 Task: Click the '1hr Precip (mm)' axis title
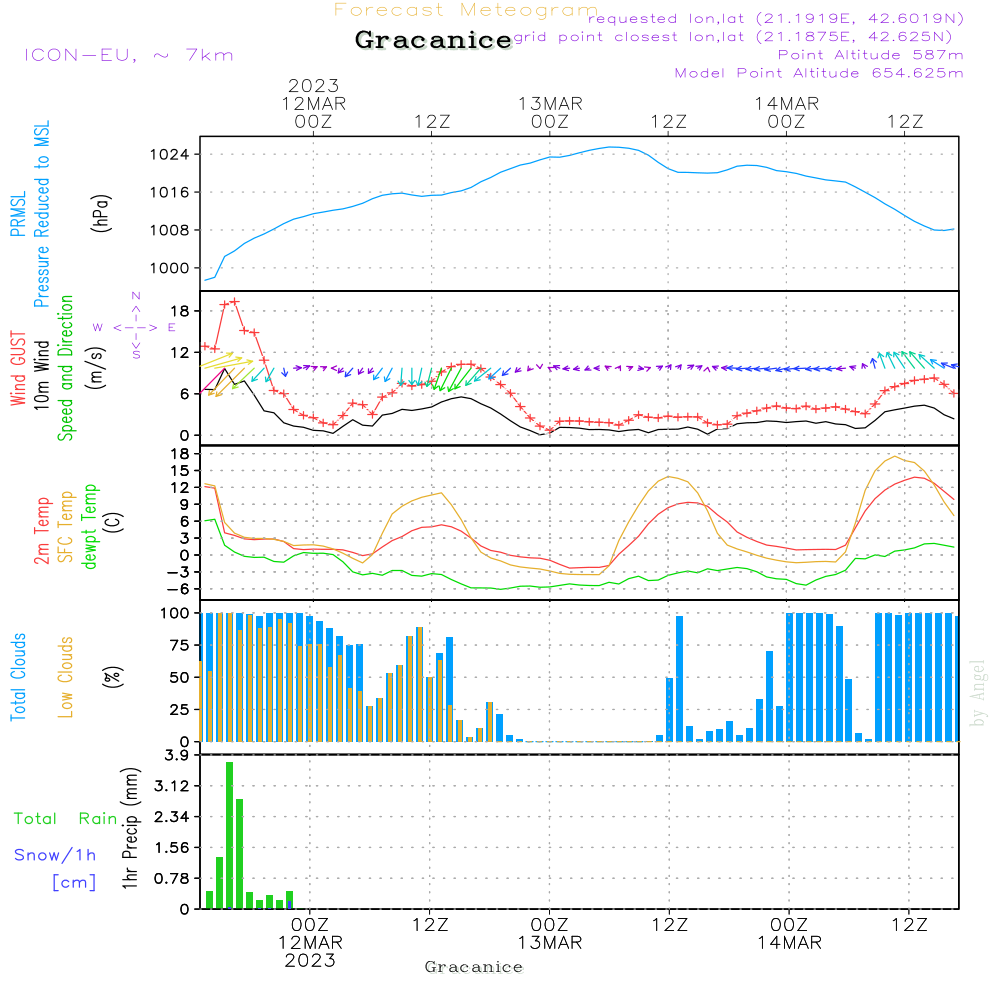[130, 828]
